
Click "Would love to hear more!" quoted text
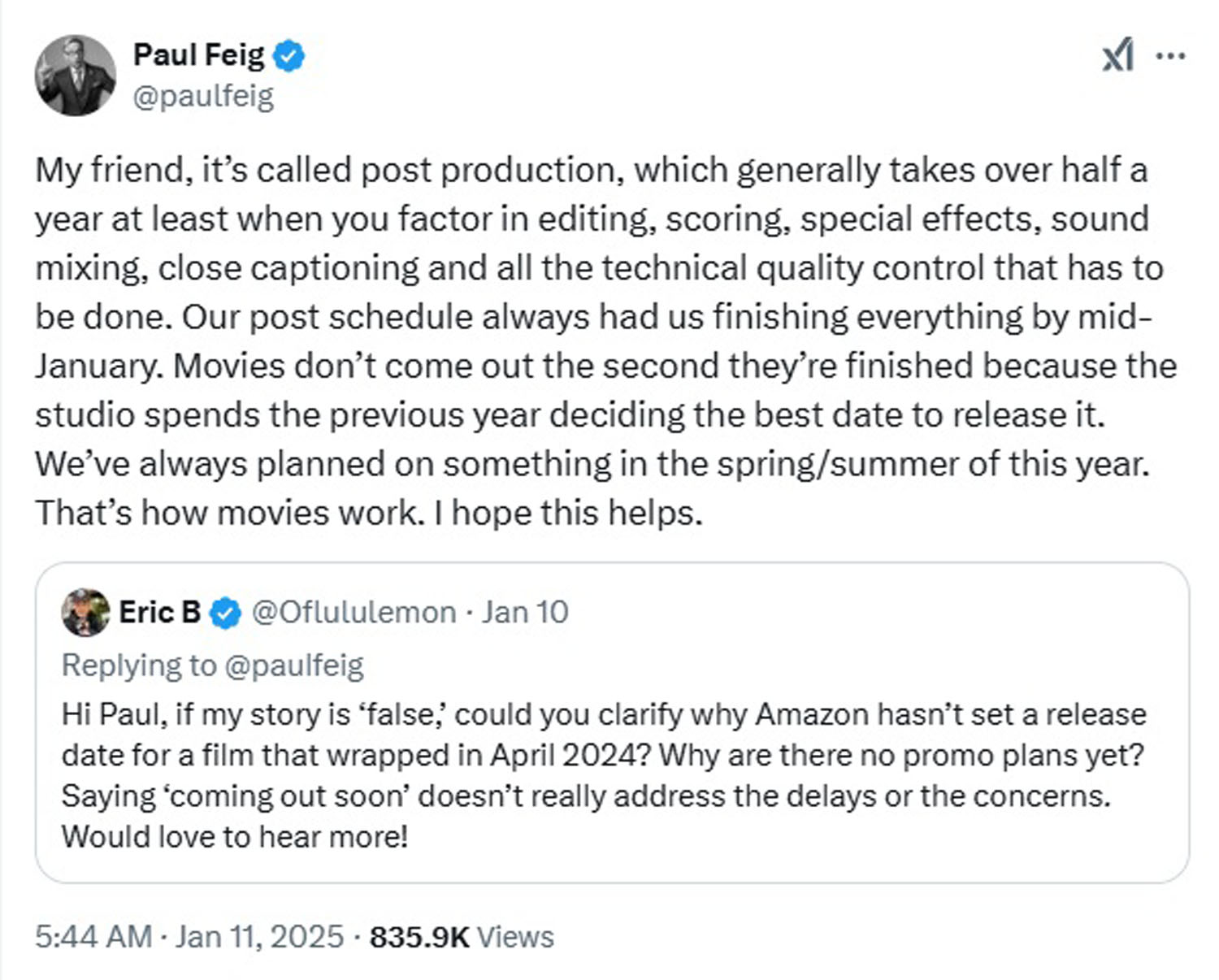234,836
